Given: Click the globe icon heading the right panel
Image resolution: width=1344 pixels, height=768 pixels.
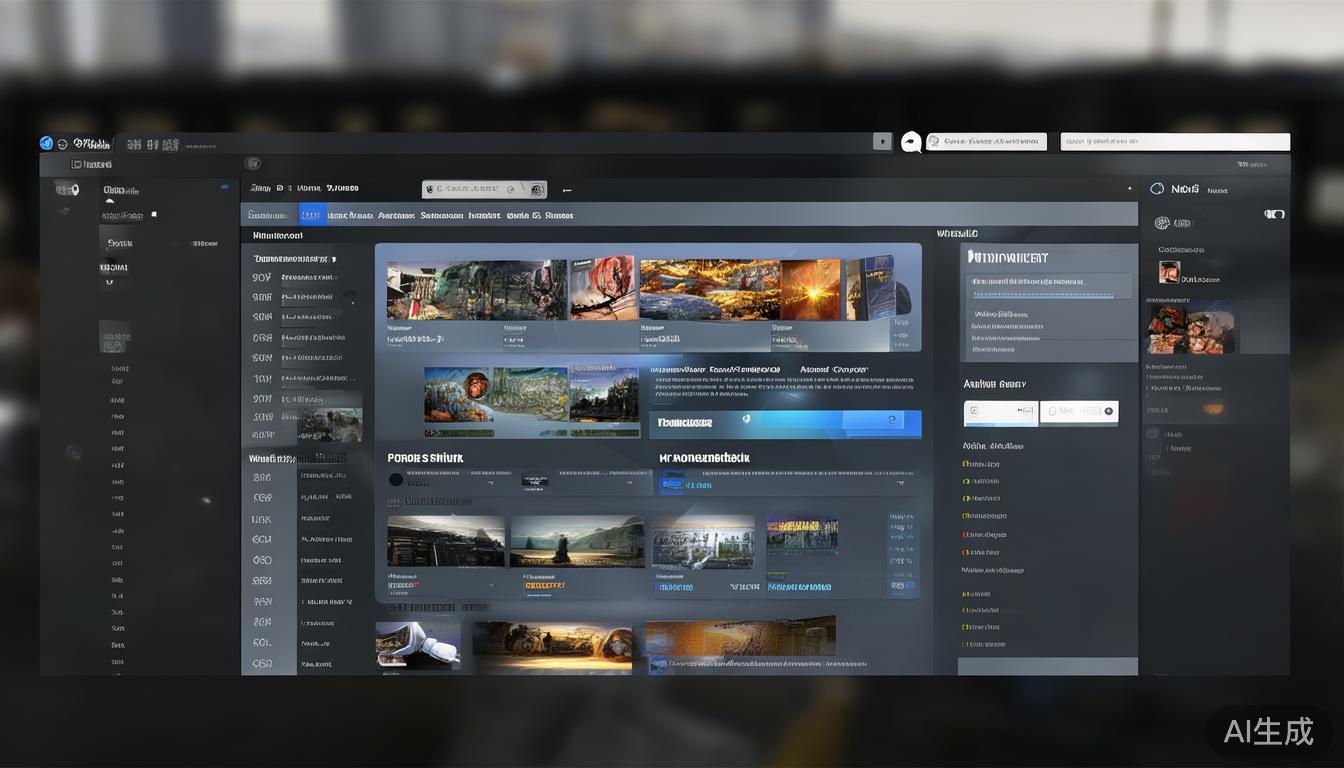Looking at the screenshot, I should [1157, 188].
